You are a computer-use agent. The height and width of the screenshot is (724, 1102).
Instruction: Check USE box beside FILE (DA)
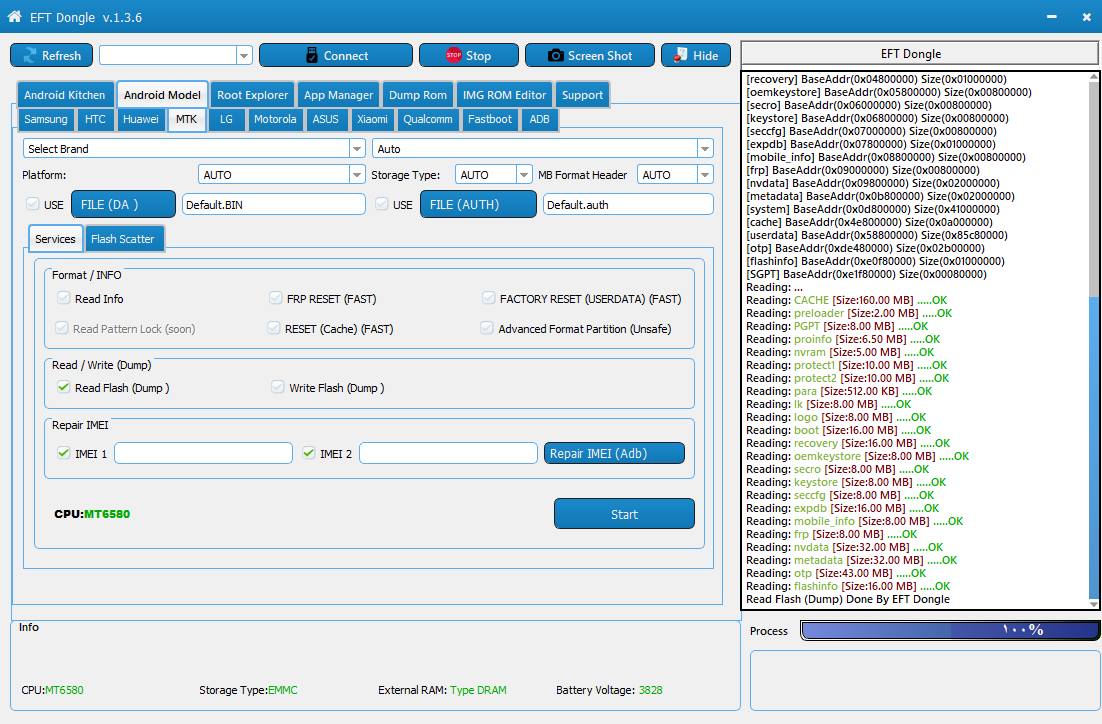pyautogui.click(x=32, y=205)
